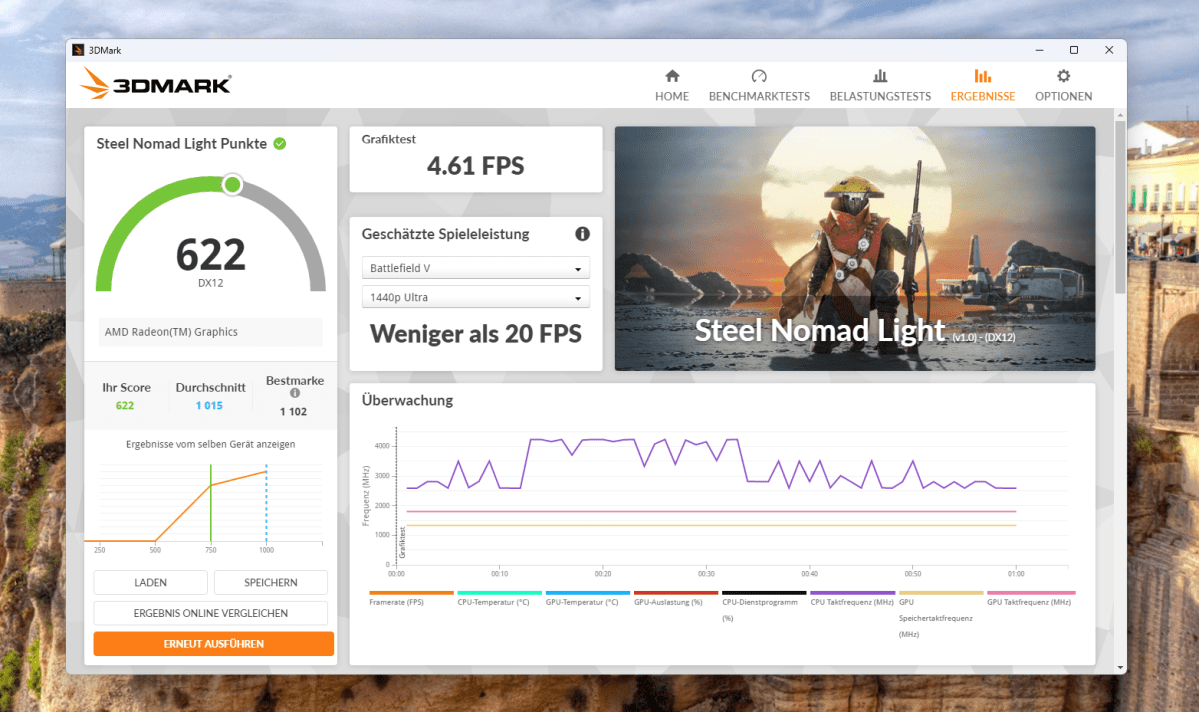Toggle Framerate (FPS) orange legend entry
1199x712 pixels.
pos(411,597)
